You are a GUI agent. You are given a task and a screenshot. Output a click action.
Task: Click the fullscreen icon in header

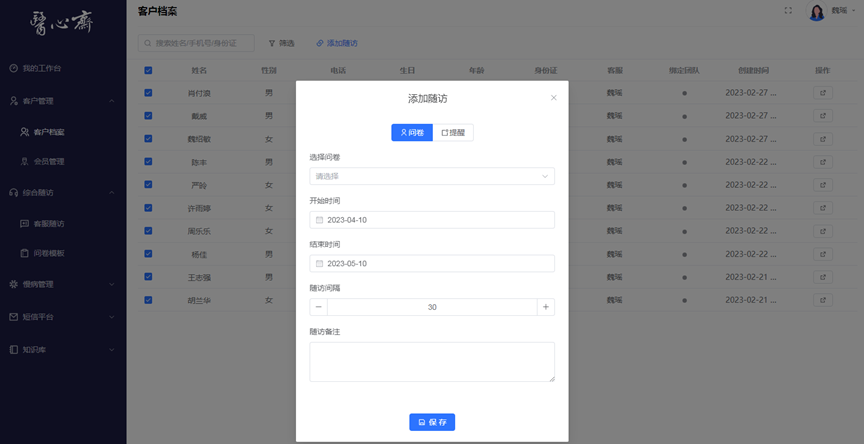[x=788, y=10]
